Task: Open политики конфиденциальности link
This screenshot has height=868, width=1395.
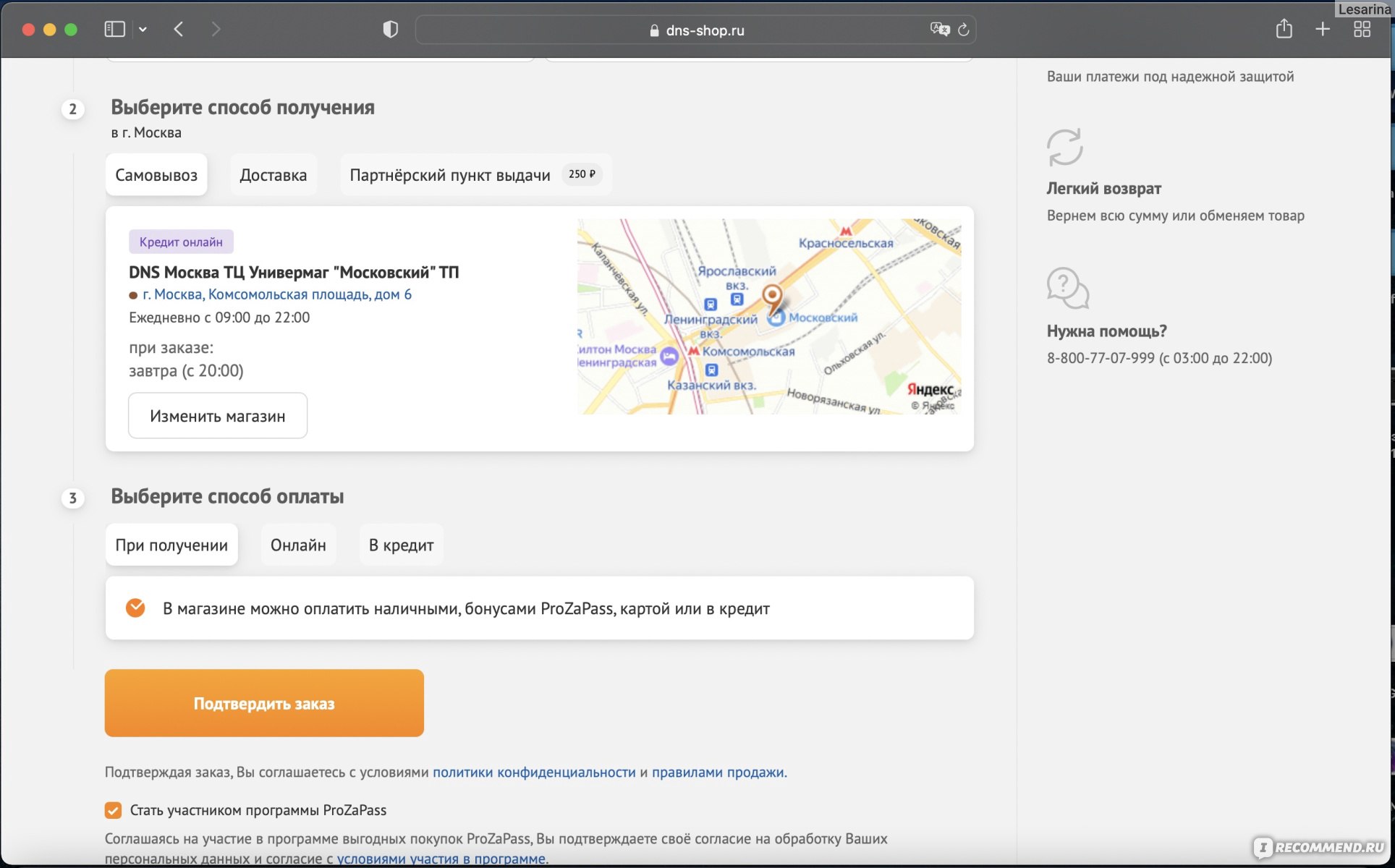Action: (534, 772)
